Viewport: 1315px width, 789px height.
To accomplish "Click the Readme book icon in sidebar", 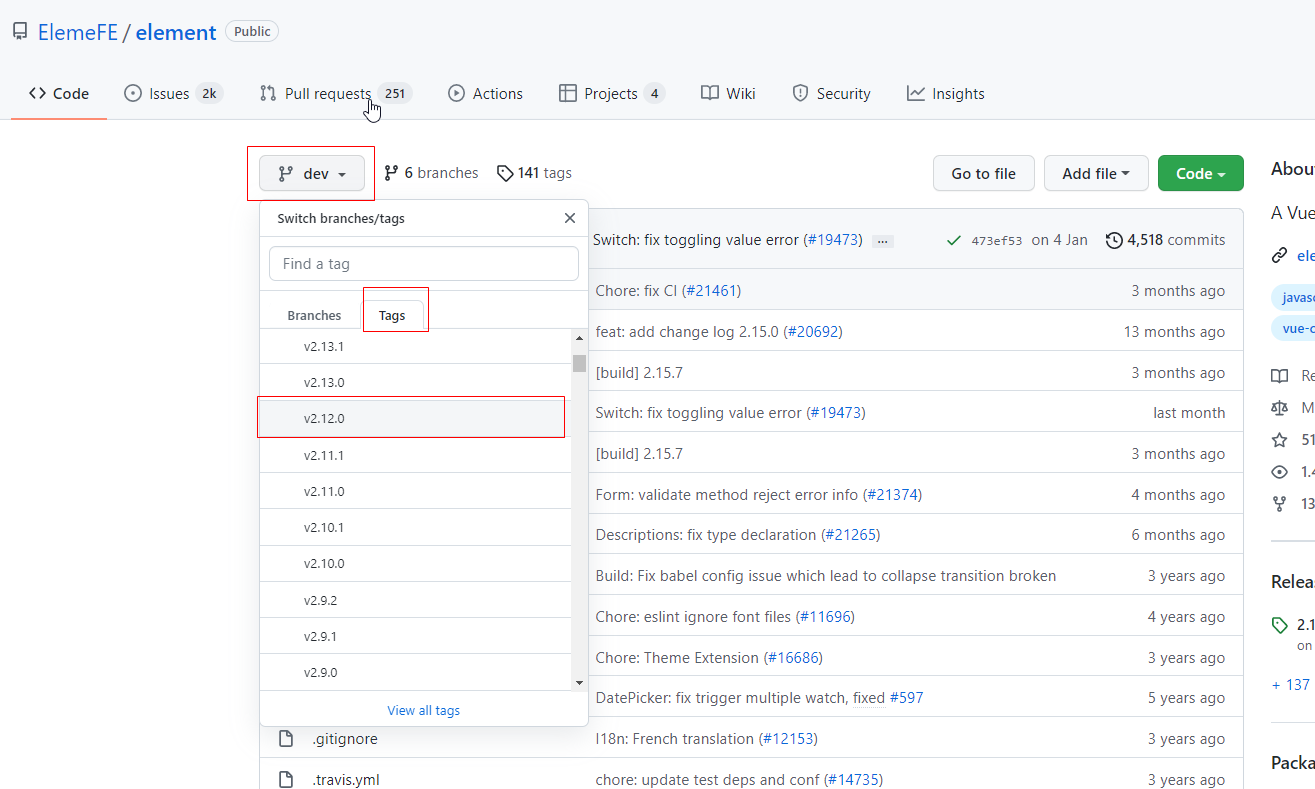I will click(x=1279, y=376).
